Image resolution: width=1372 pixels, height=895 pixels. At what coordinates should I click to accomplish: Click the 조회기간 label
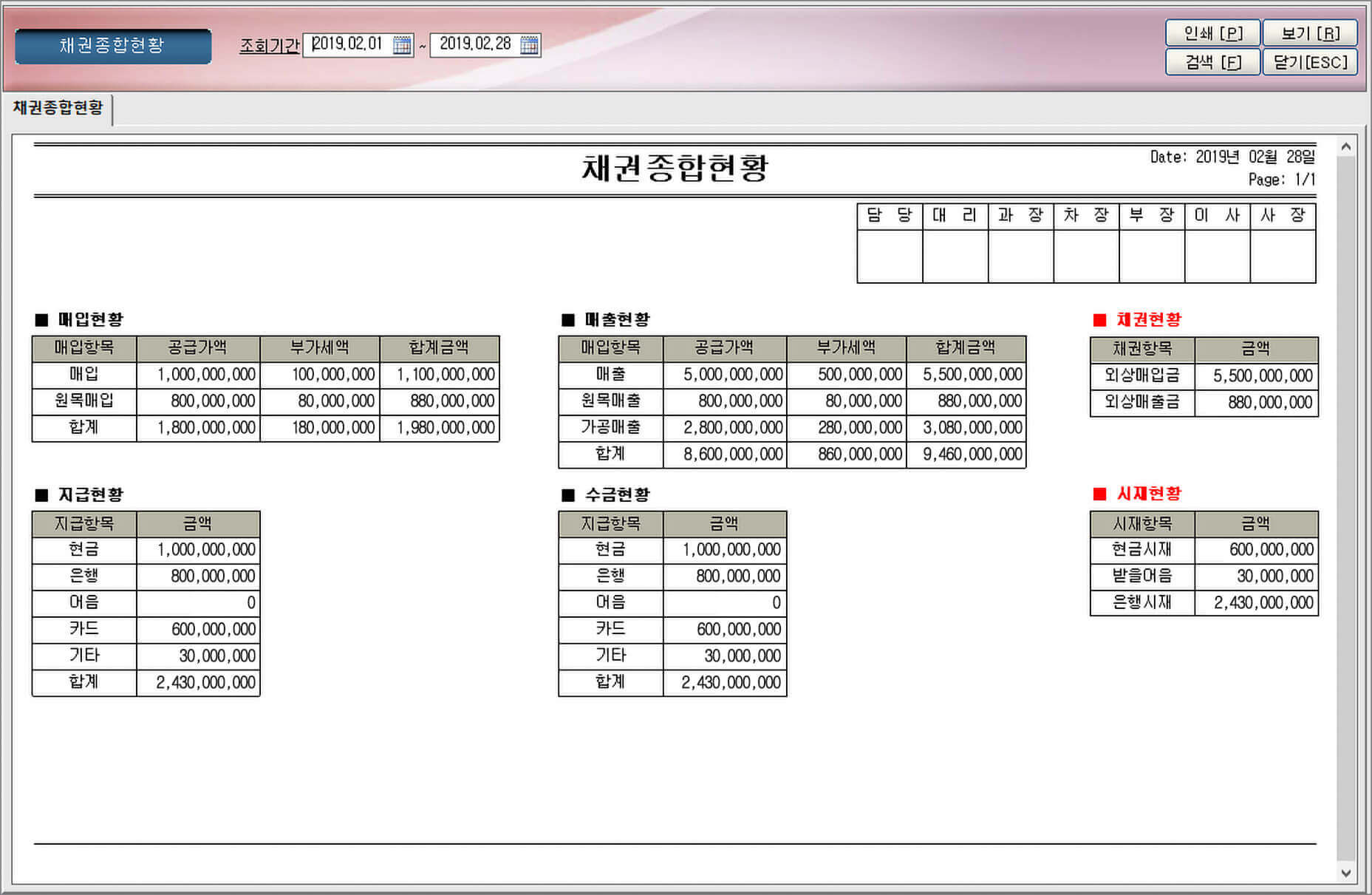(269, 45)
